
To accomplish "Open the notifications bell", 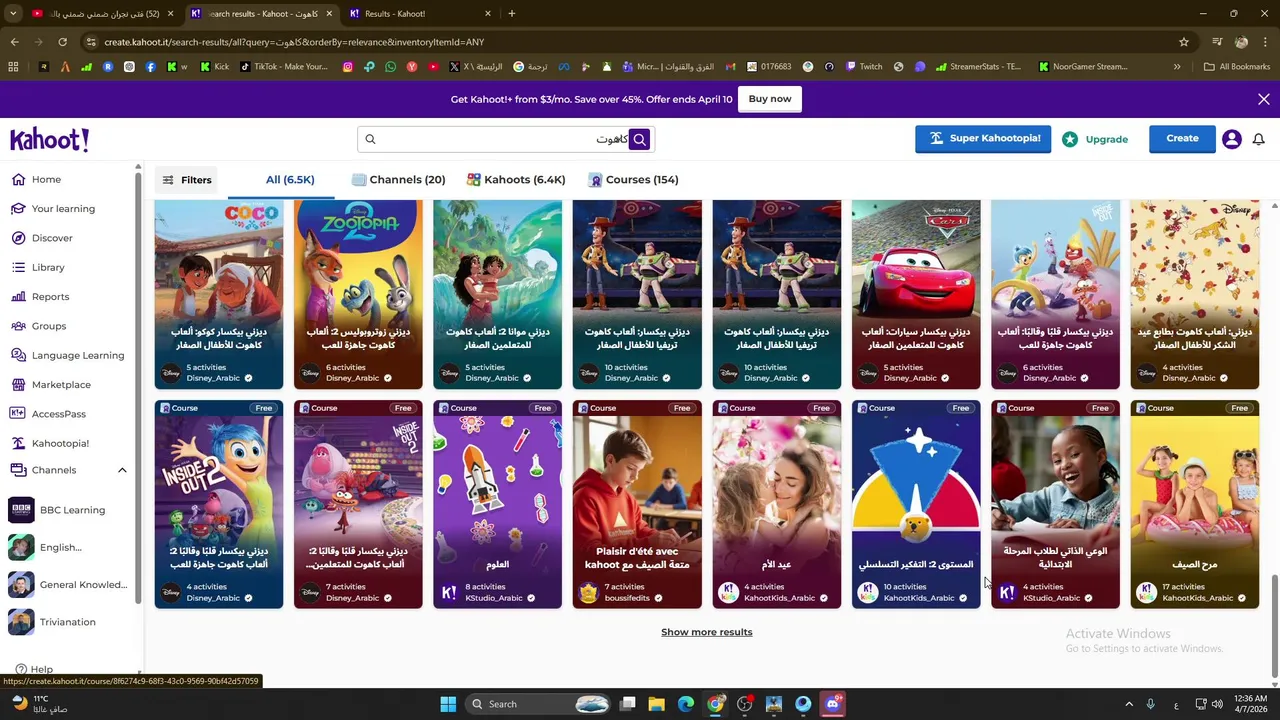I will (1259, 139).
